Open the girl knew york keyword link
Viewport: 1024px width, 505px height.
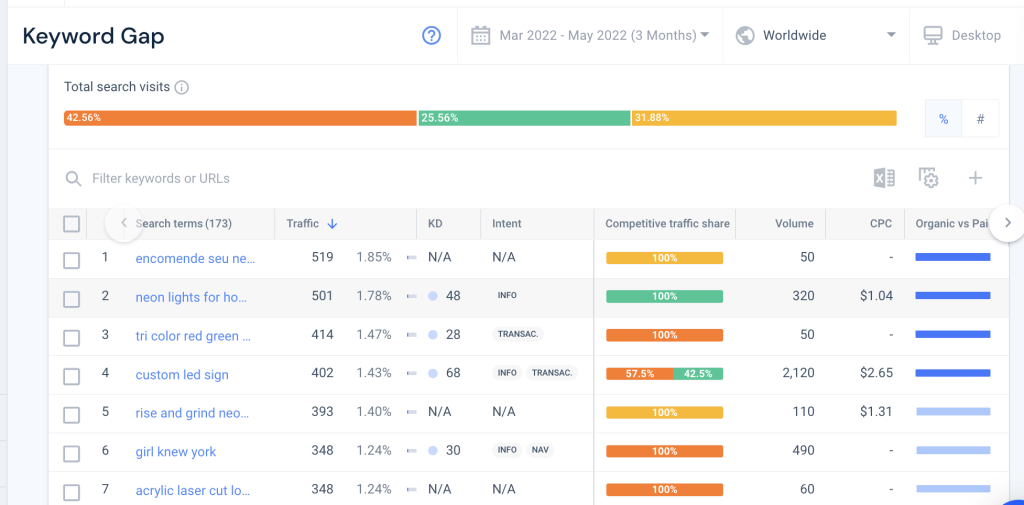click(x=176, y=451)
